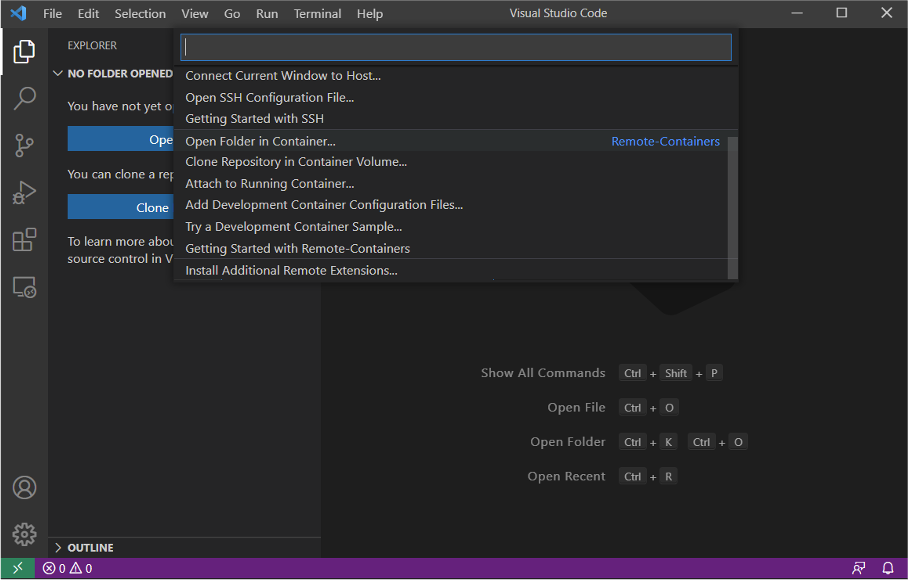Open the Search view icon

point(24,98)
